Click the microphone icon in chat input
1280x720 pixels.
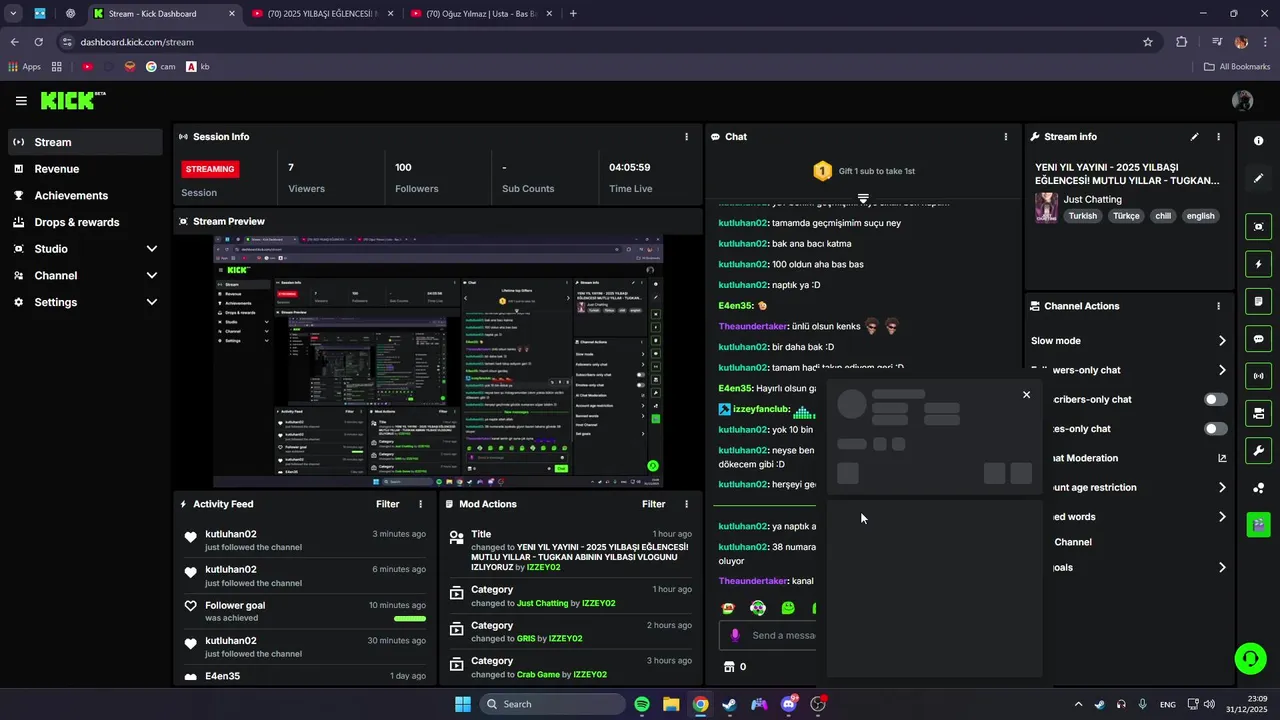pos(735,635)
